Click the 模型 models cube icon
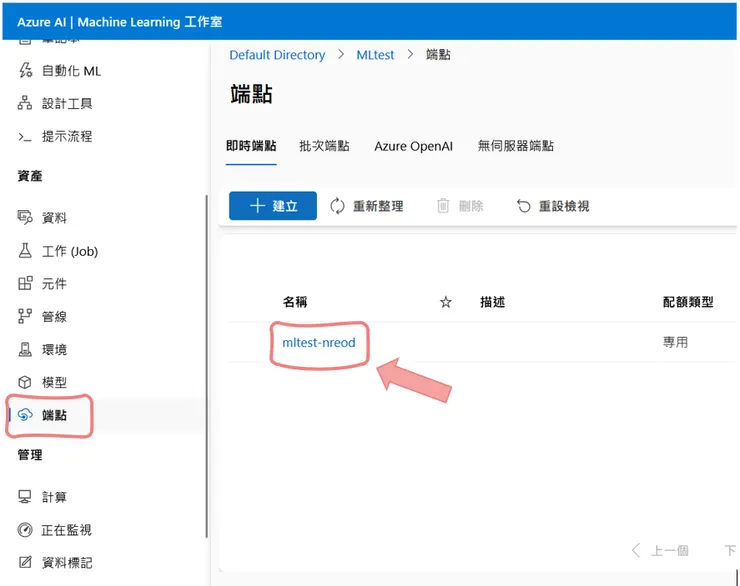This screenshot has width=740, height=586. coord(25,382)
